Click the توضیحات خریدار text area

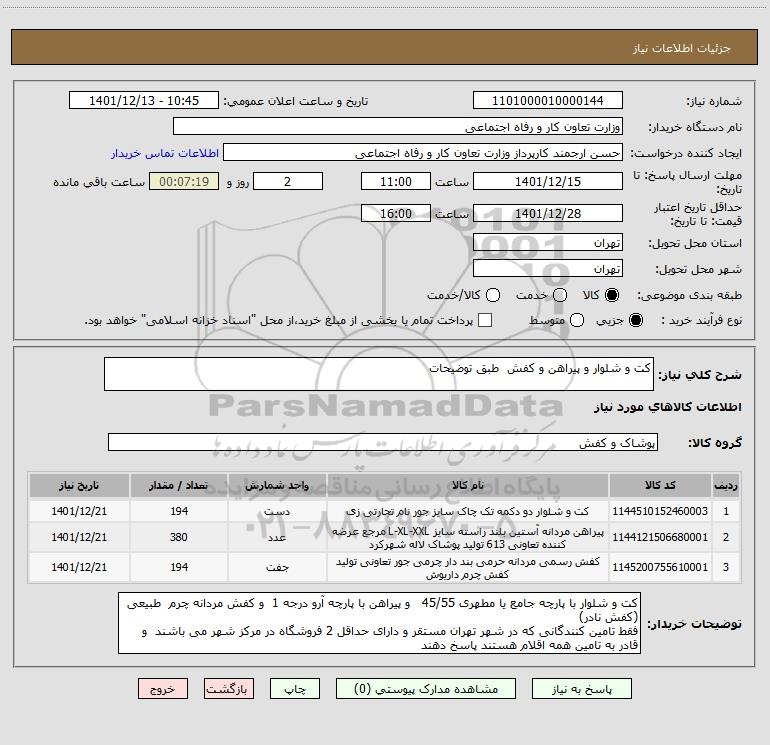380,623
